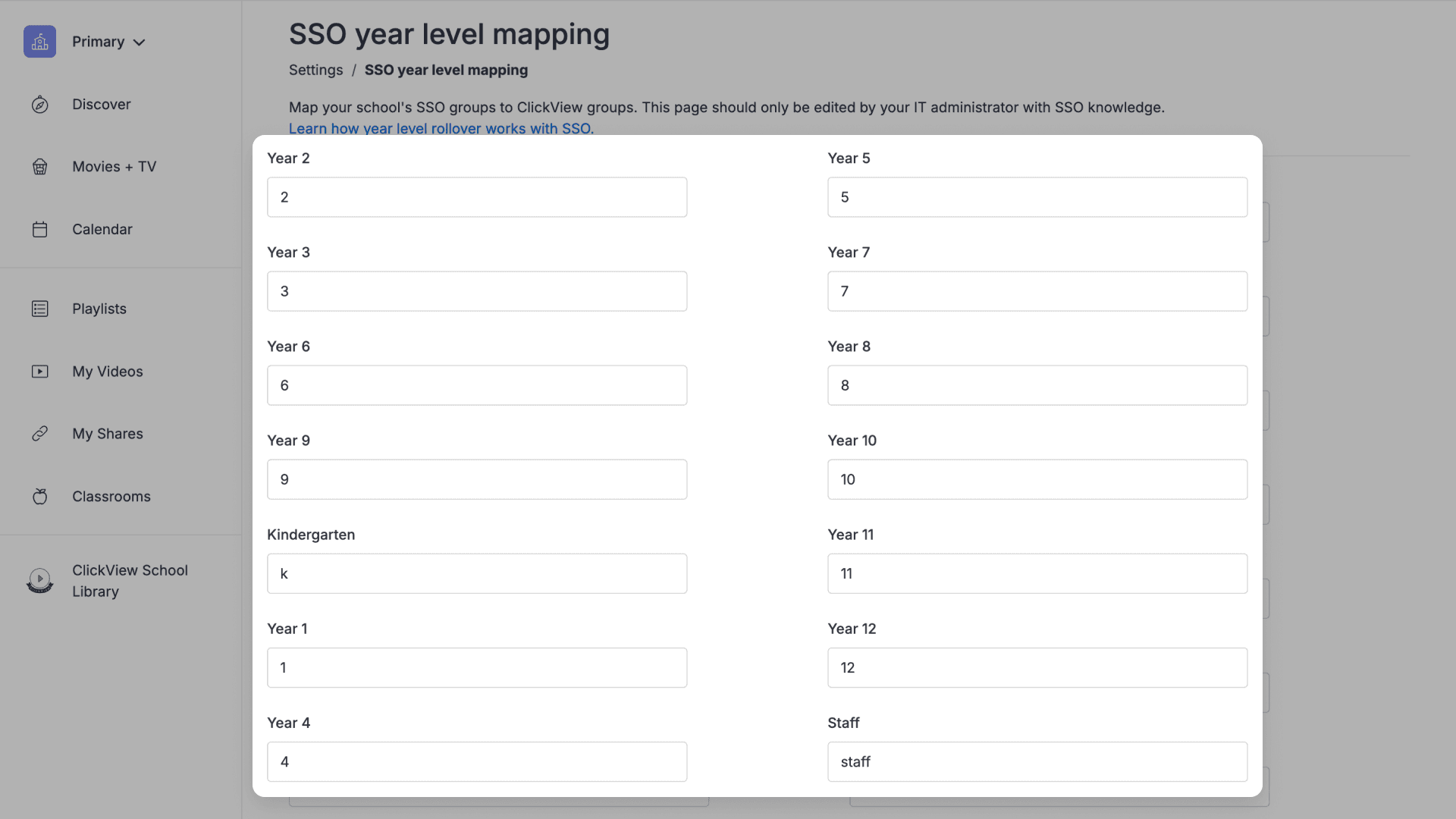Image resolution: width=1456 pixels, height=819 pixels.
Task: Click the Staff input field
Action: point(1037,761)
